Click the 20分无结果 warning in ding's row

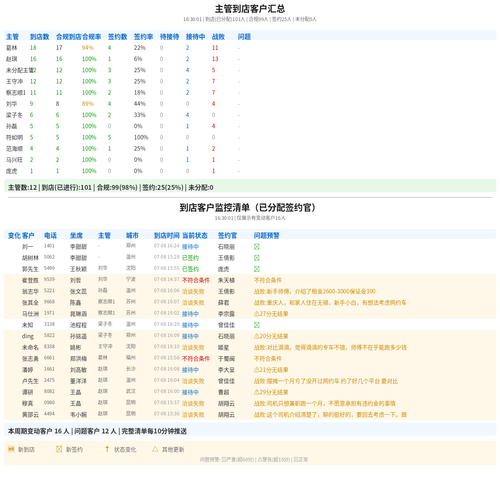271,336
